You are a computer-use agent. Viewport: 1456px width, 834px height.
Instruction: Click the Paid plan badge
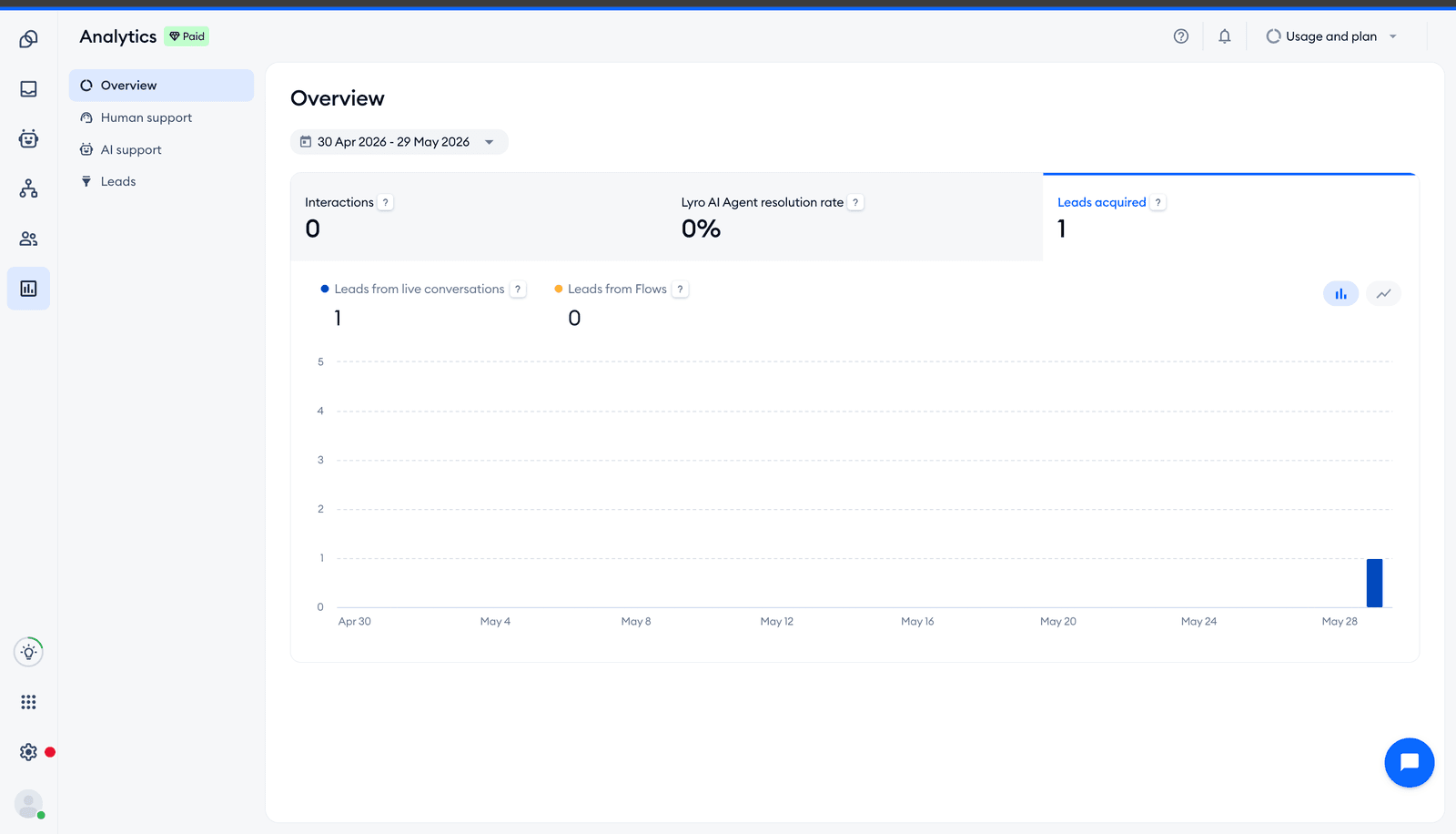187,36
